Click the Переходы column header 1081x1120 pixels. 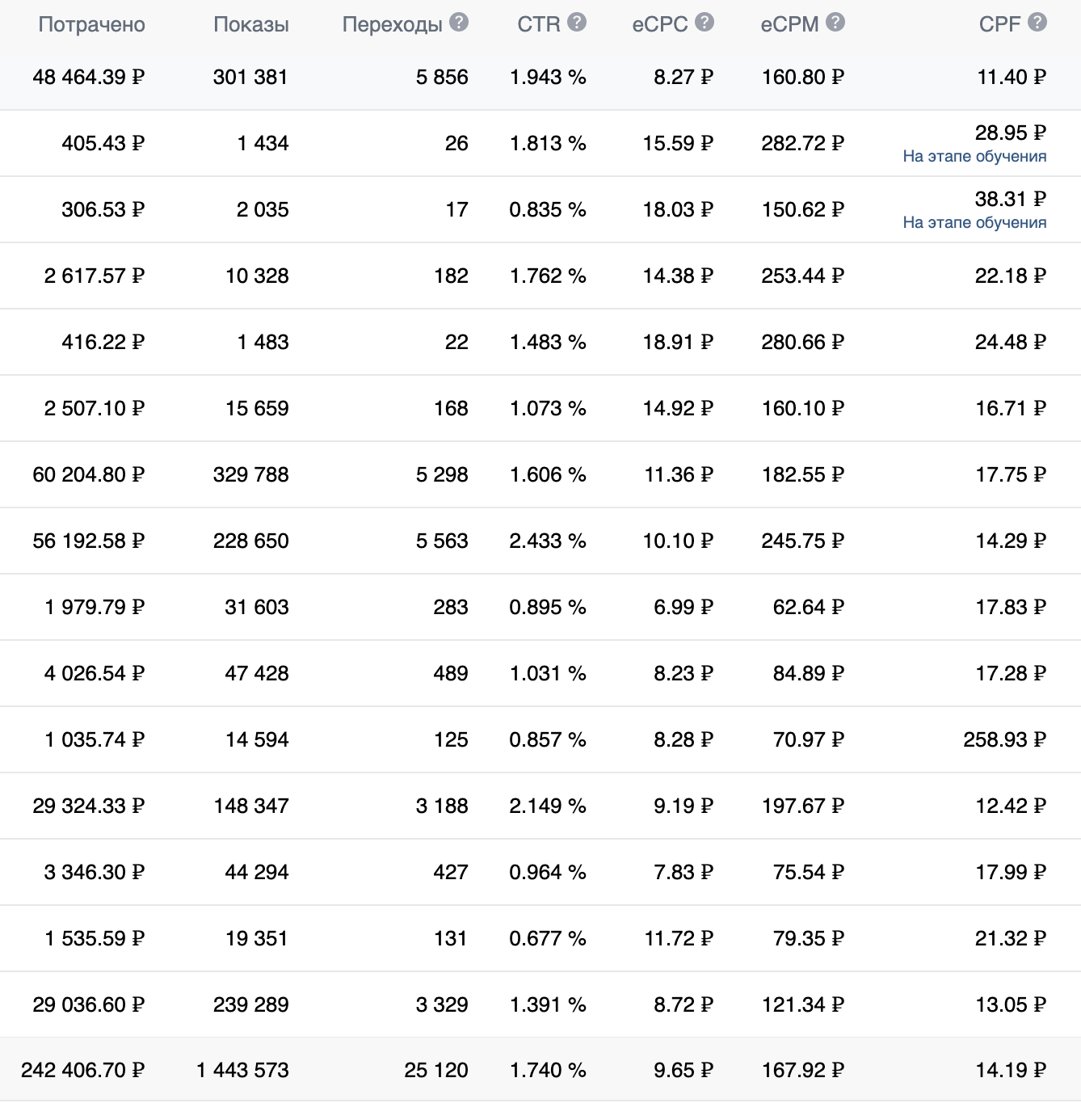[393, 24]
